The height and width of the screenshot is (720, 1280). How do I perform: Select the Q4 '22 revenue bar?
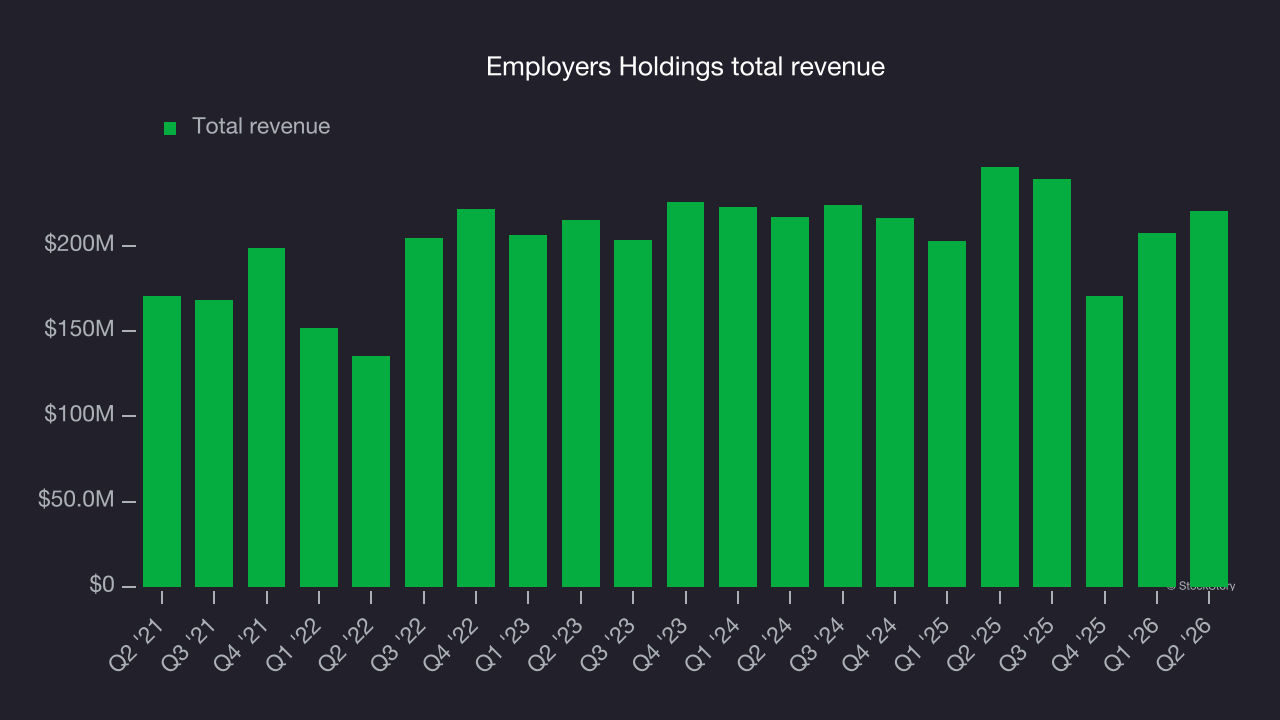point(476,398)
